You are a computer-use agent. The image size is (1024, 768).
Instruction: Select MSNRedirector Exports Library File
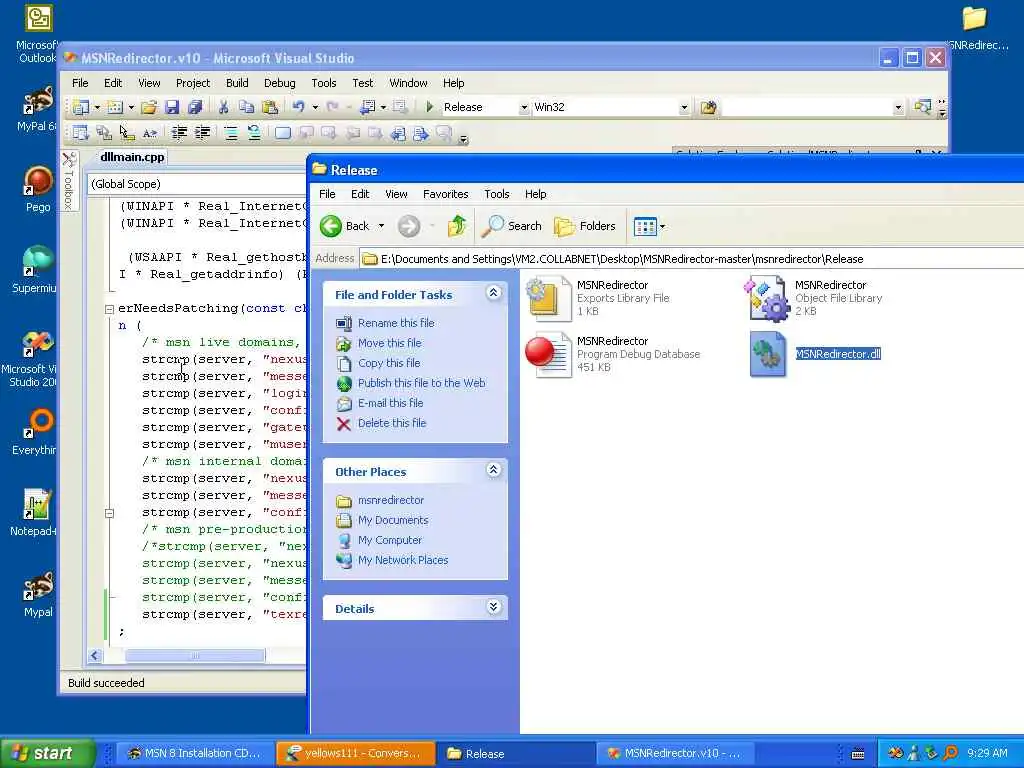point(600,298)
